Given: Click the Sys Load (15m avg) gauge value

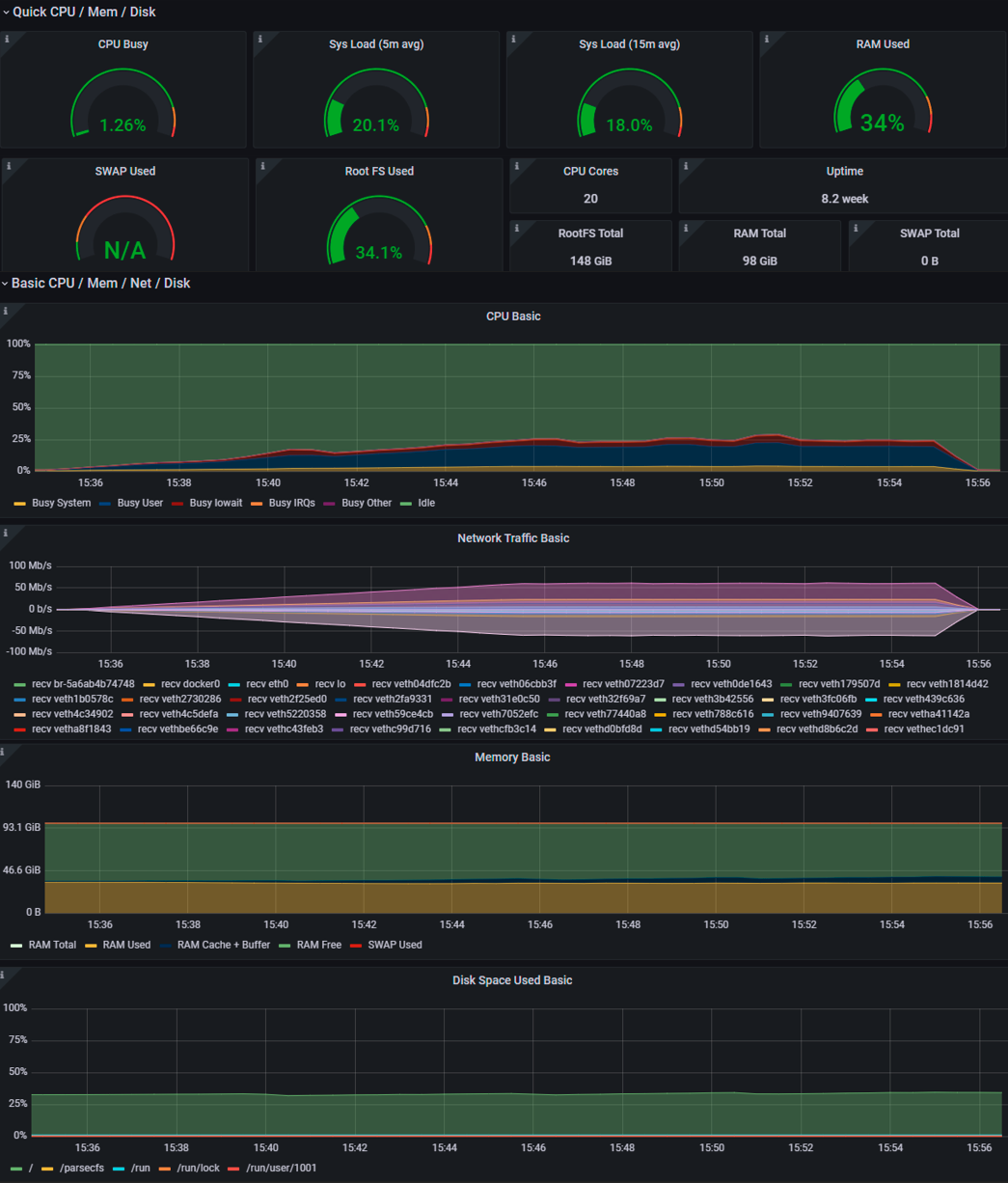Looking at the screenshot, I should 629,125.
